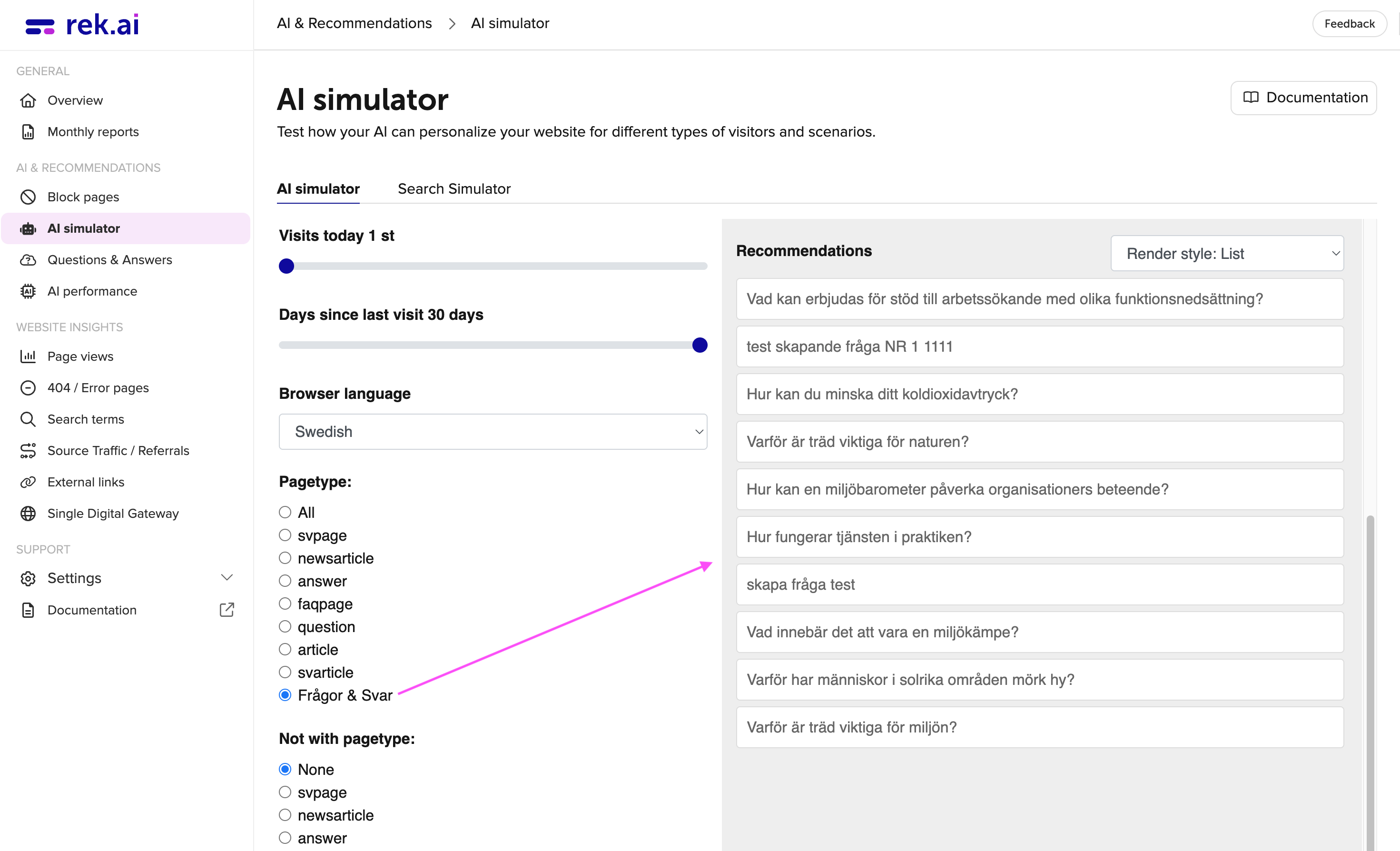Open Documentation via external link icon

pos(226,609)
